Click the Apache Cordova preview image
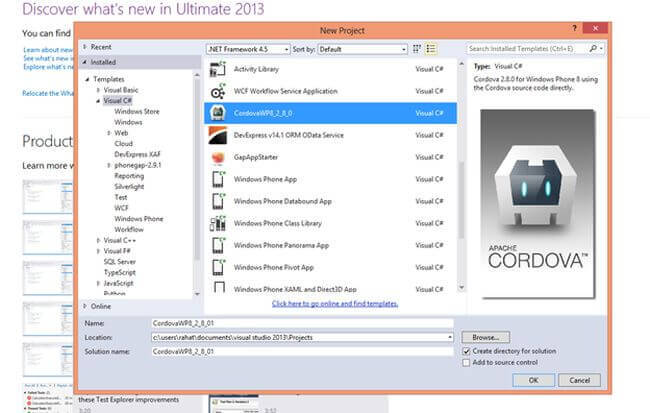The image size is (650, 413). pos(538,203)
